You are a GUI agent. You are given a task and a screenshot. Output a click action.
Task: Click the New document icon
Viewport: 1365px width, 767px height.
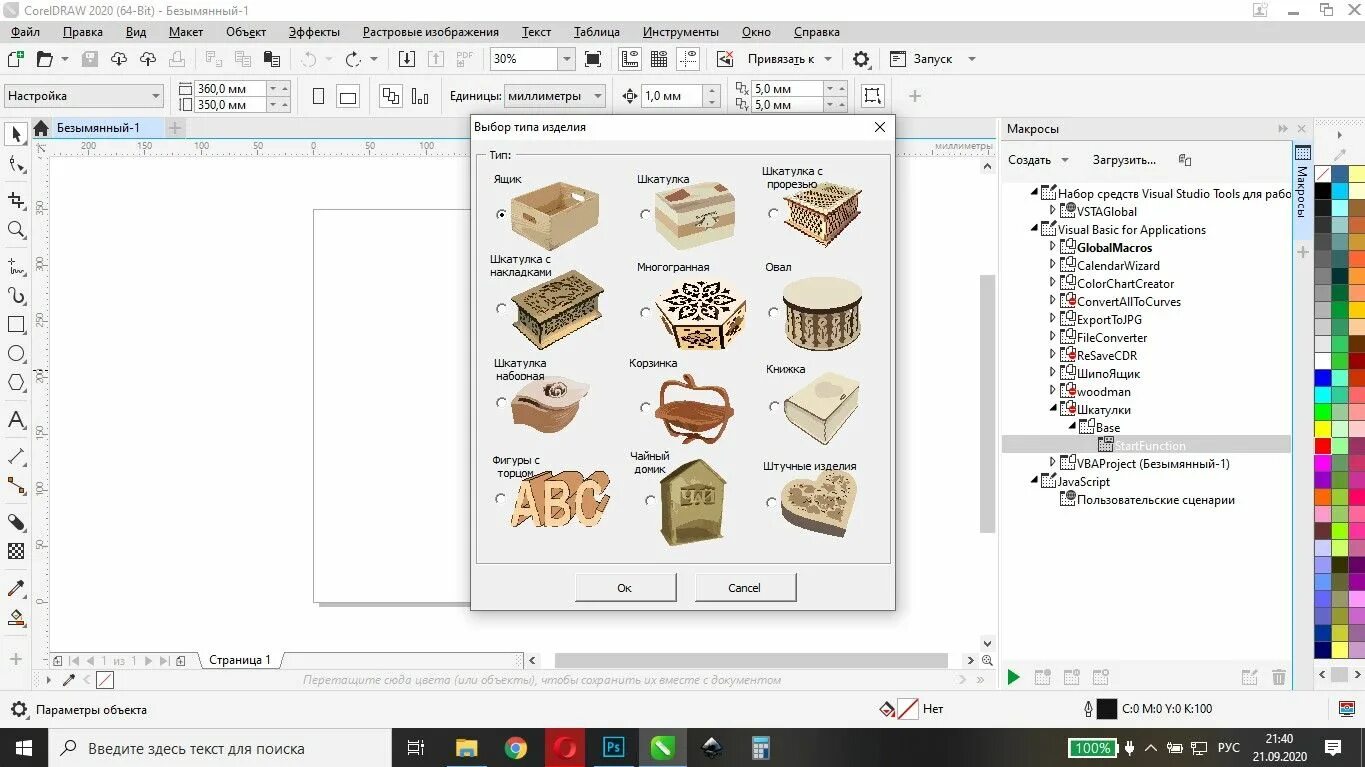[16, 59]
